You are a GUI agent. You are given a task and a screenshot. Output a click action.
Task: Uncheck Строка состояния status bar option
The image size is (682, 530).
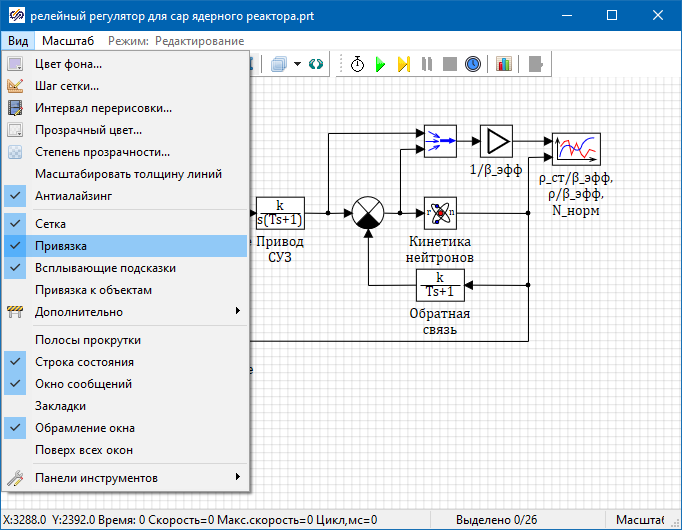point(84,362)
